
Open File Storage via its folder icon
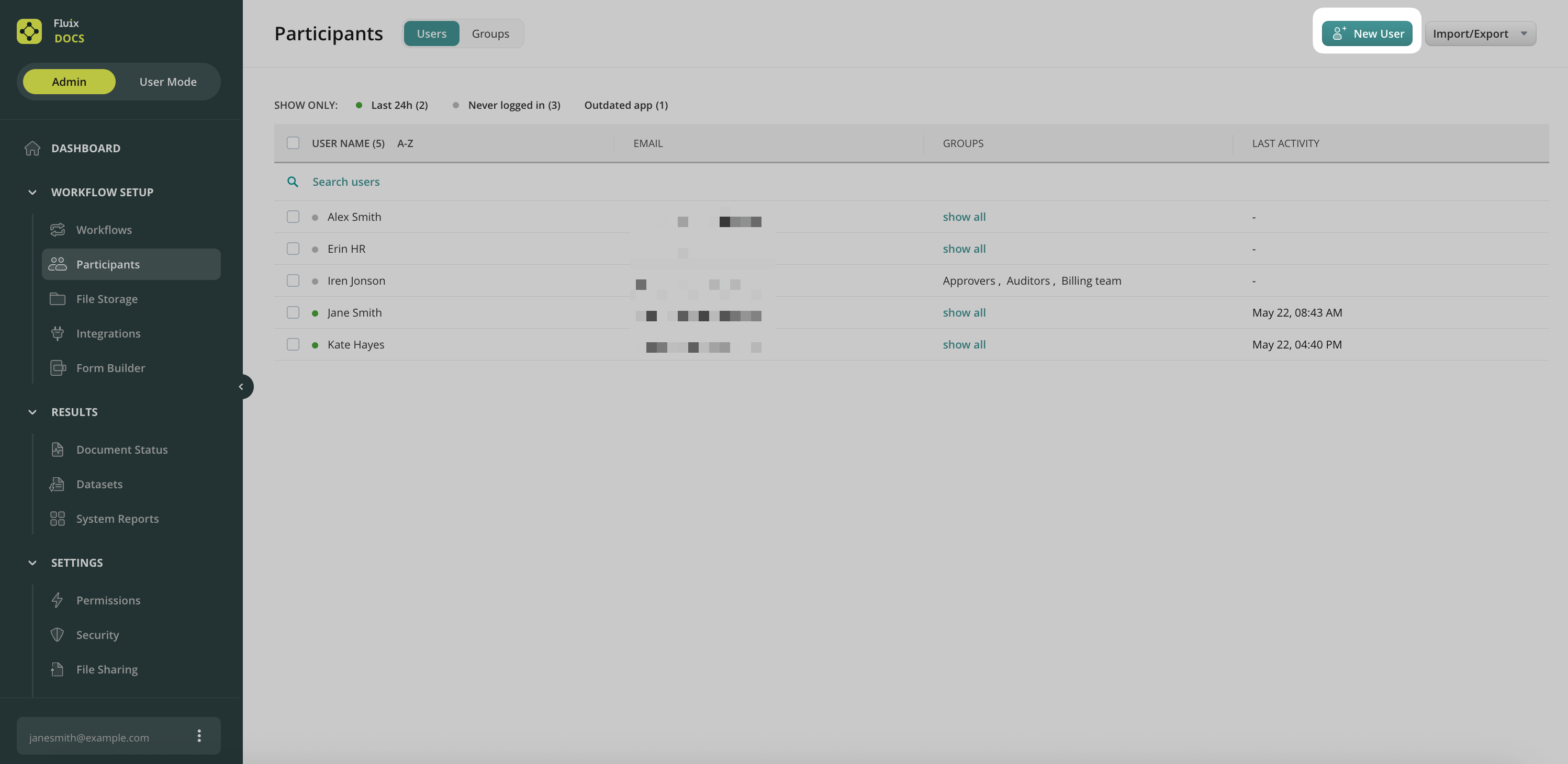pos(57,299)
